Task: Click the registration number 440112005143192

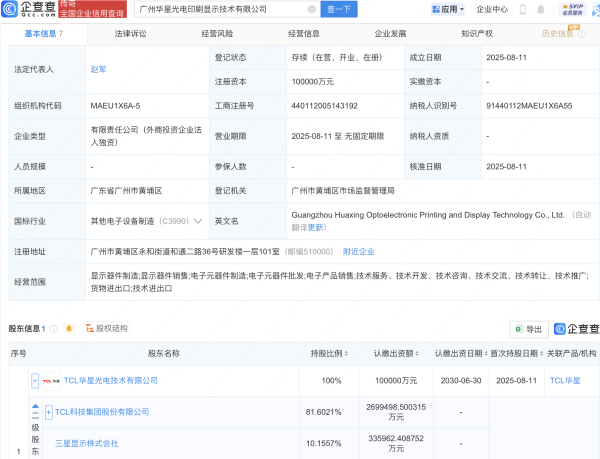Action: pos(324,106)
